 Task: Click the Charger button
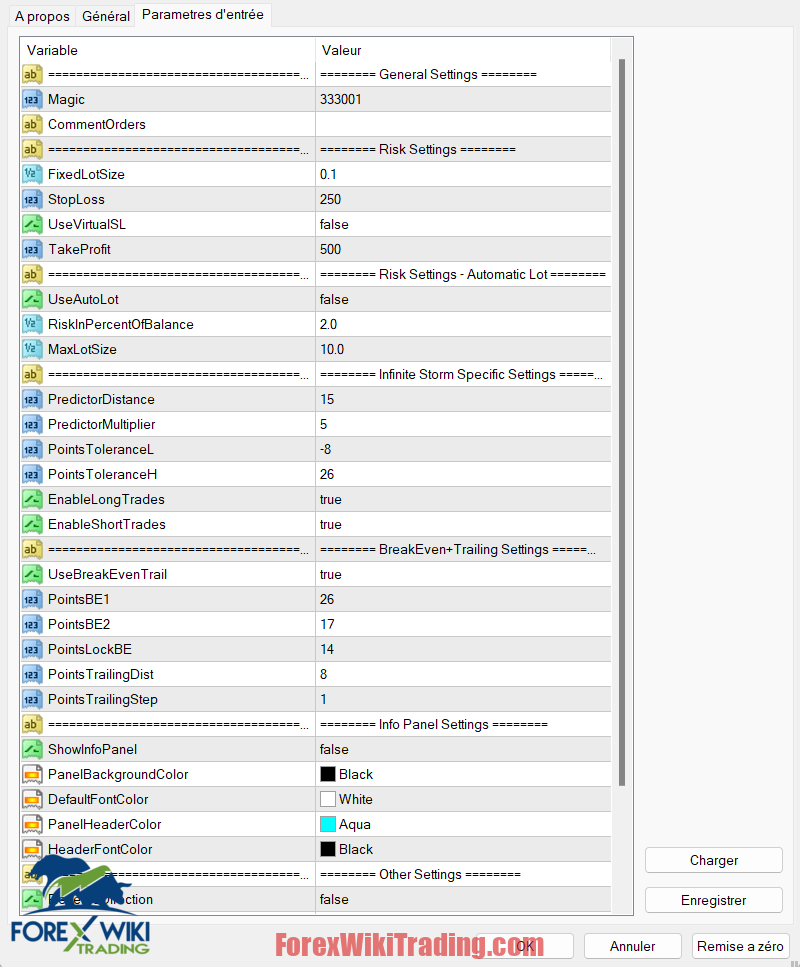coord(714,860)
